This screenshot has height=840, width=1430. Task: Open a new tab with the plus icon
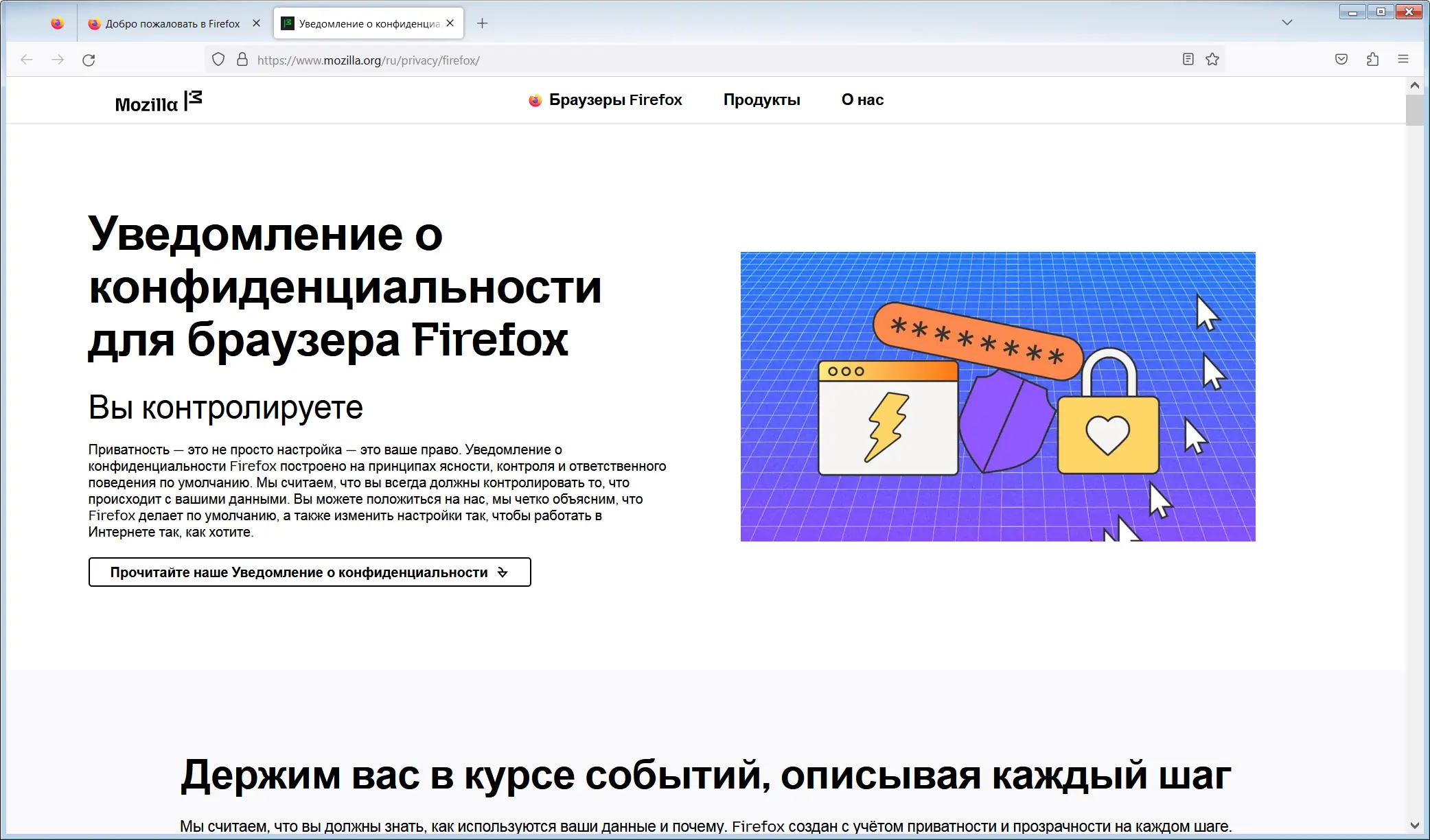pyautogui.click(x=481, y=23)
